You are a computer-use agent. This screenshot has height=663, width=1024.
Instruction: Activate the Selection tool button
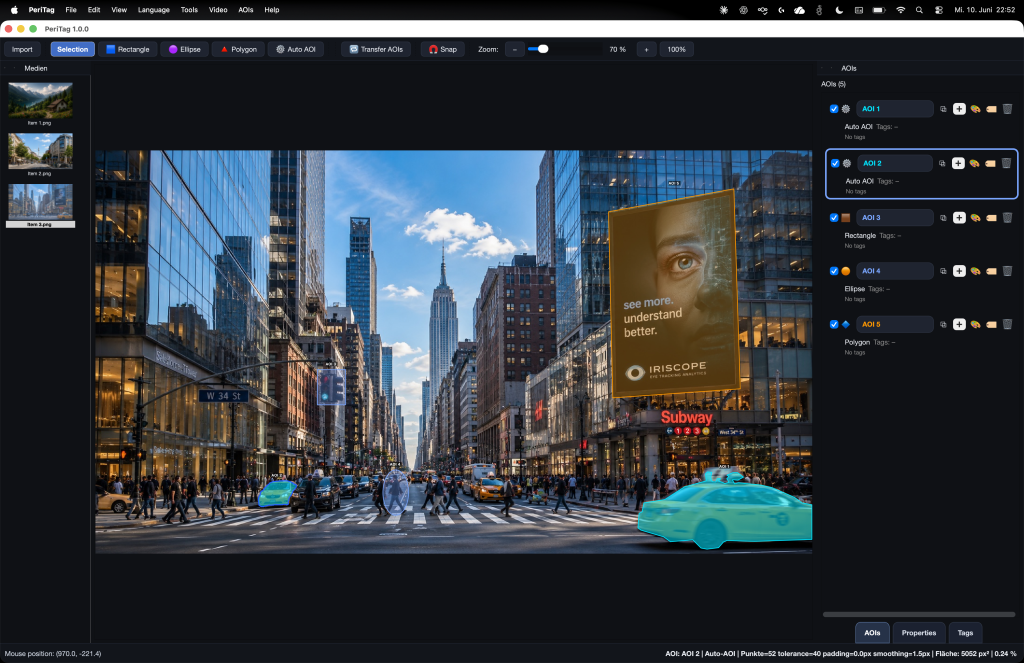tap(72, 49)
